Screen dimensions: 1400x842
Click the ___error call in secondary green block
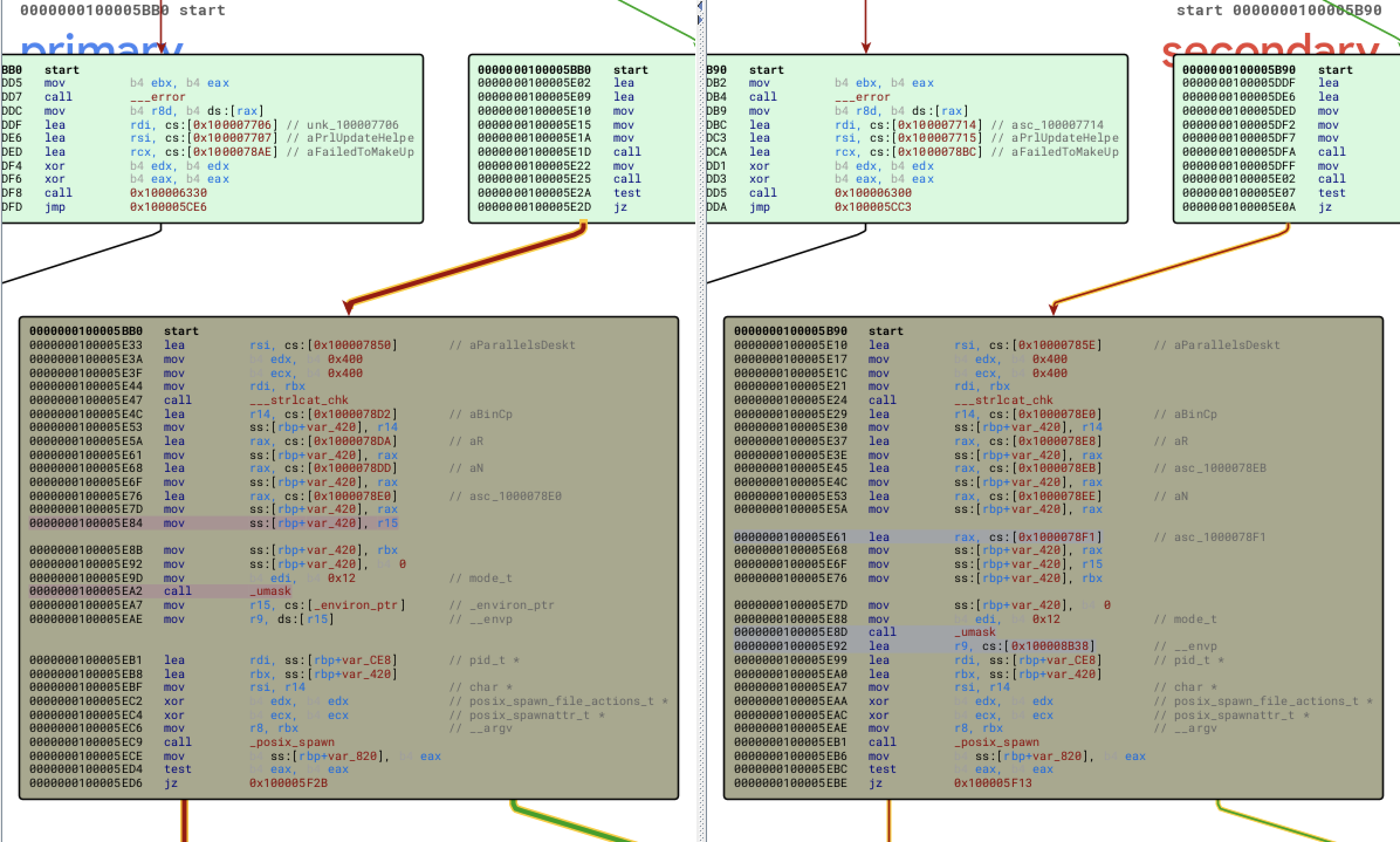pyautogui.click(x=862, y=97)
